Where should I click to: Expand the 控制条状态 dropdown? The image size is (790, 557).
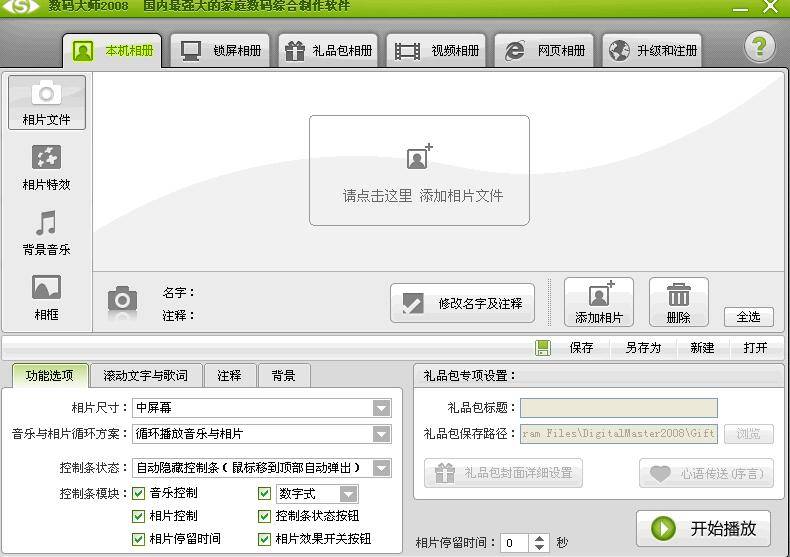click(381, 468)
